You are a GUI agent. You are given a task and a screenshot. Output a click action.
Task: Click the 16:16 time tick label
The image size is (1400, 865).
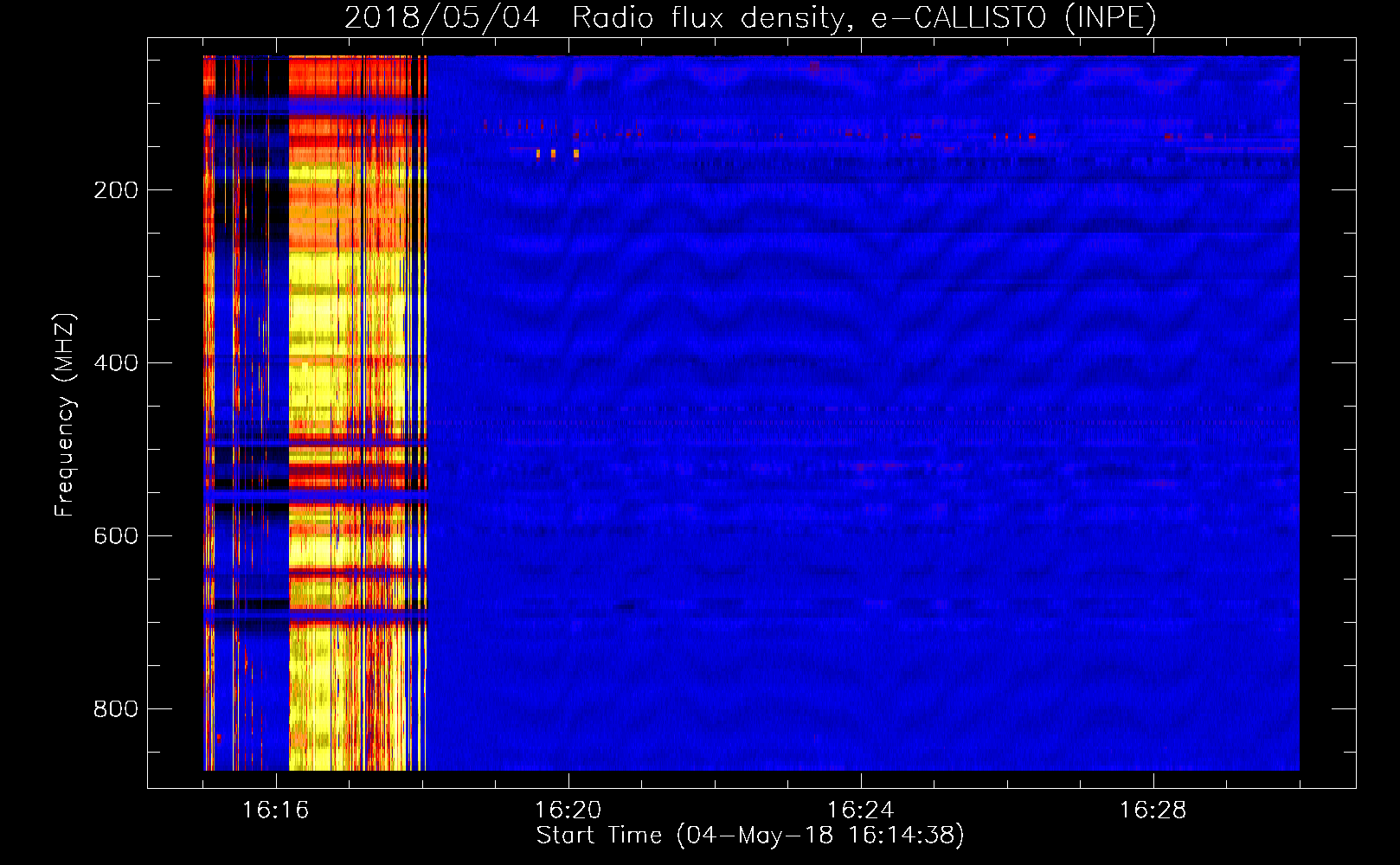(x=276, y=811)
